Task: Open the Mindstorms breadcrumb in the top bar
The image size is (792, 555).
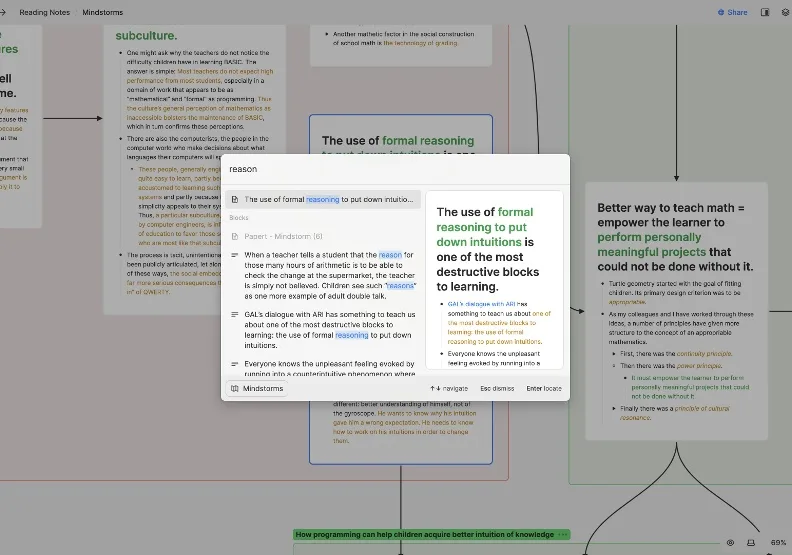Action: [x=103, y=12]
